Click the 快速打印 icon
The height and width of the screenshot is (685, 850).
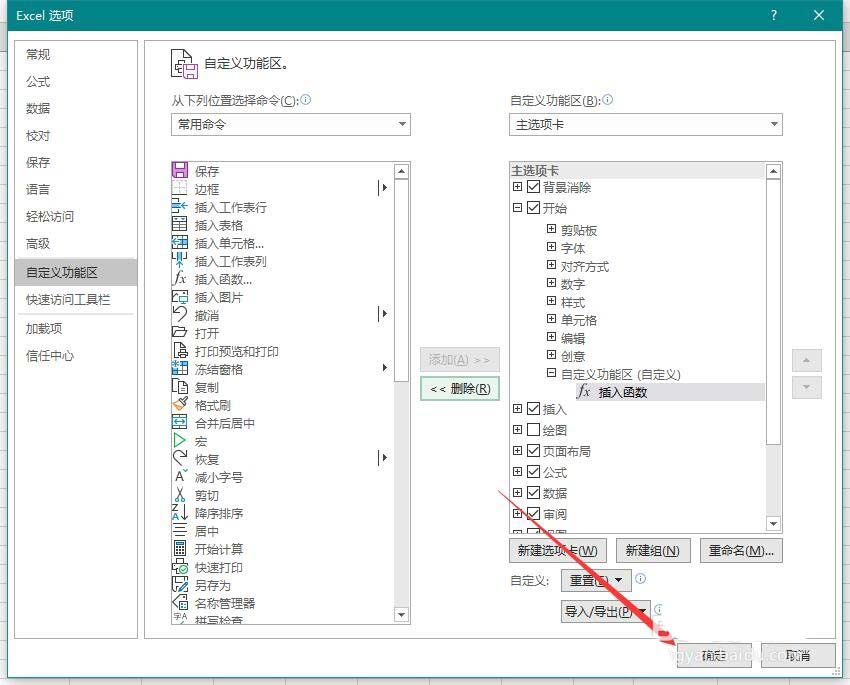pyautogui.click(x=179, y=567)
